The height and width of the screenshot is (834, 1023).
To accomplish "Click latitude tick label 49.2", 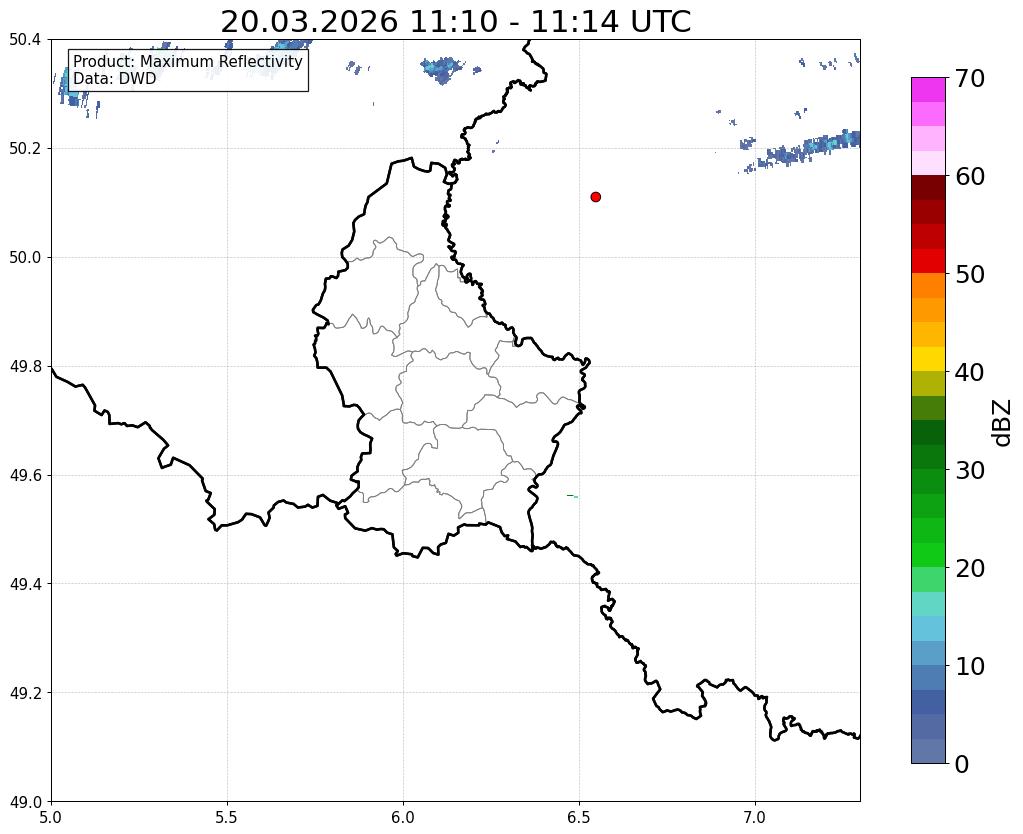I will (x=25, y=693).
